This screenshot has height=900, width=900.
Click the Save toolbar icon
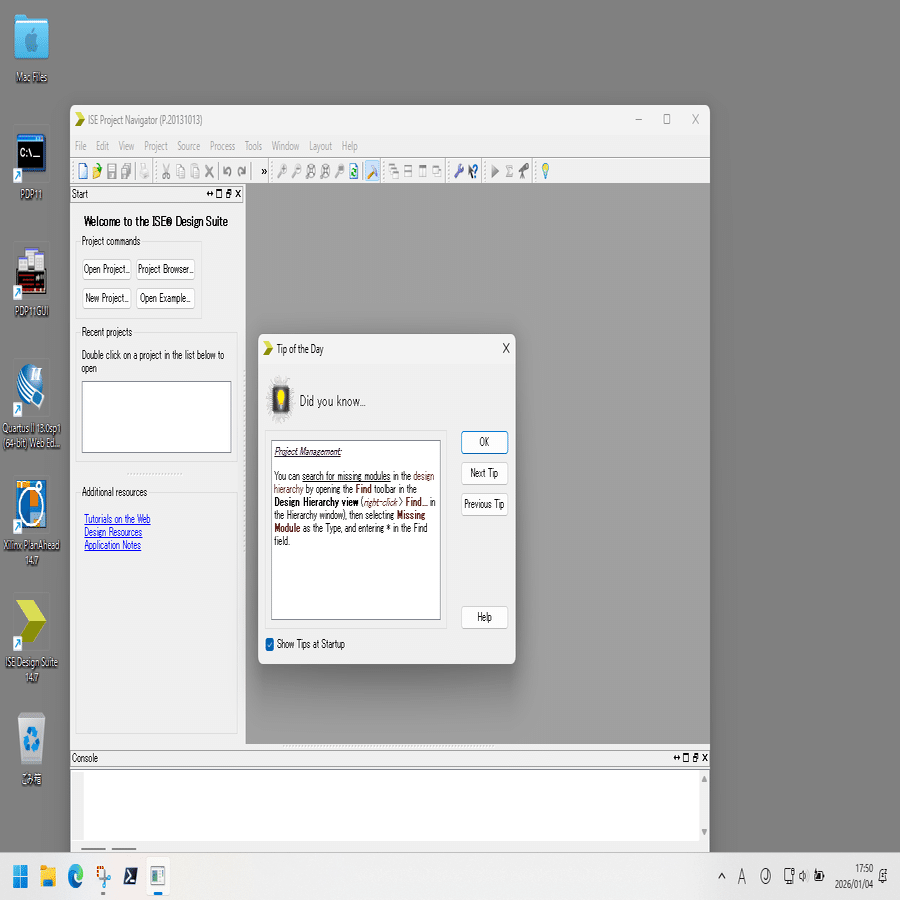pyautogui.click(x=112, y=171)
